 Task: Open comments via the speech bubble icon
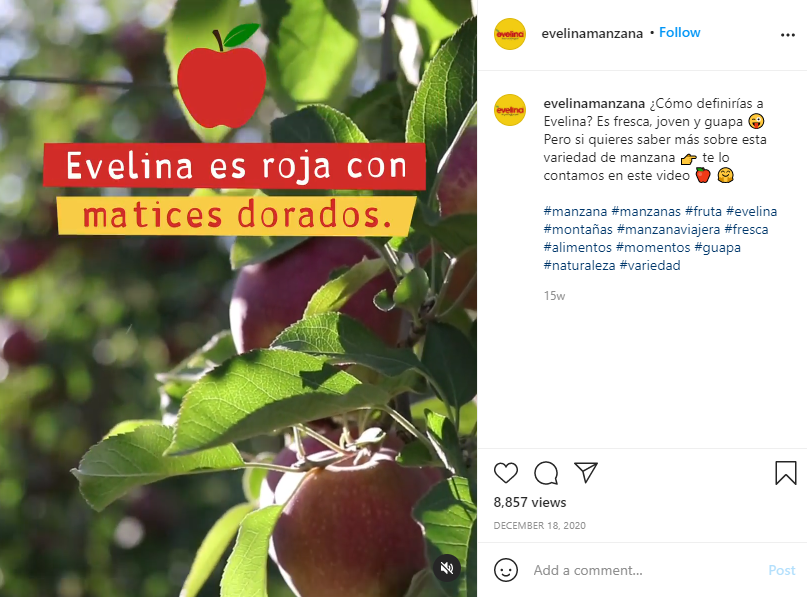coord(546,472)
